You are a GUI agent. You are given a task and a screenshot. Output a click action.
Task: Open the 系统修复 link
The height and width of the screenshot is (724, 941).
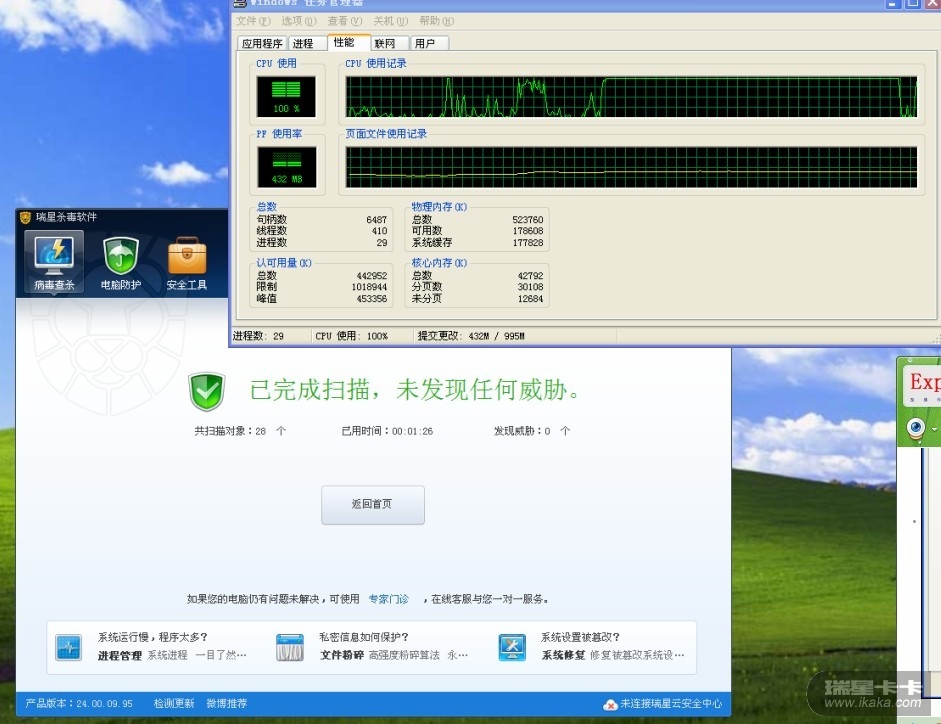point(564,656)
